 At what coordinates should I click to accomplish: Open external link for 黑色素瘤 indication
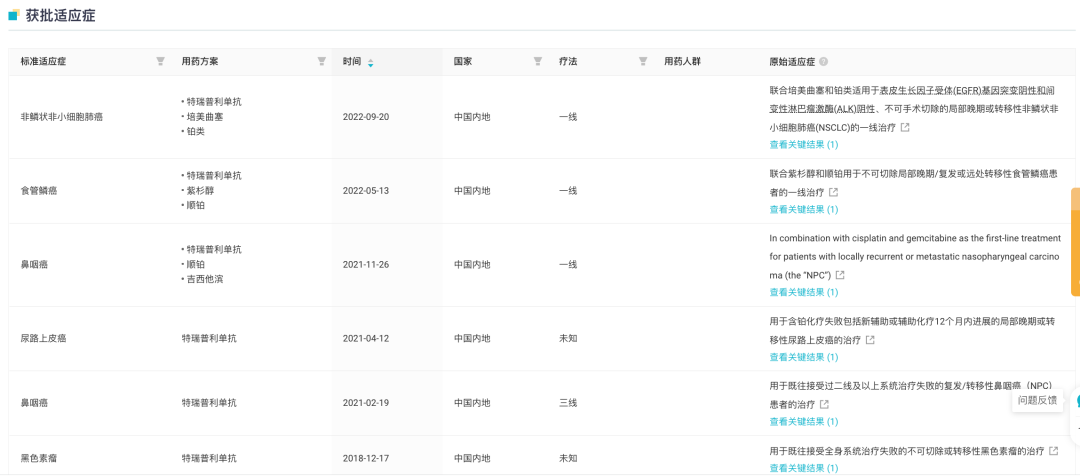click(x=1053, y=451)
